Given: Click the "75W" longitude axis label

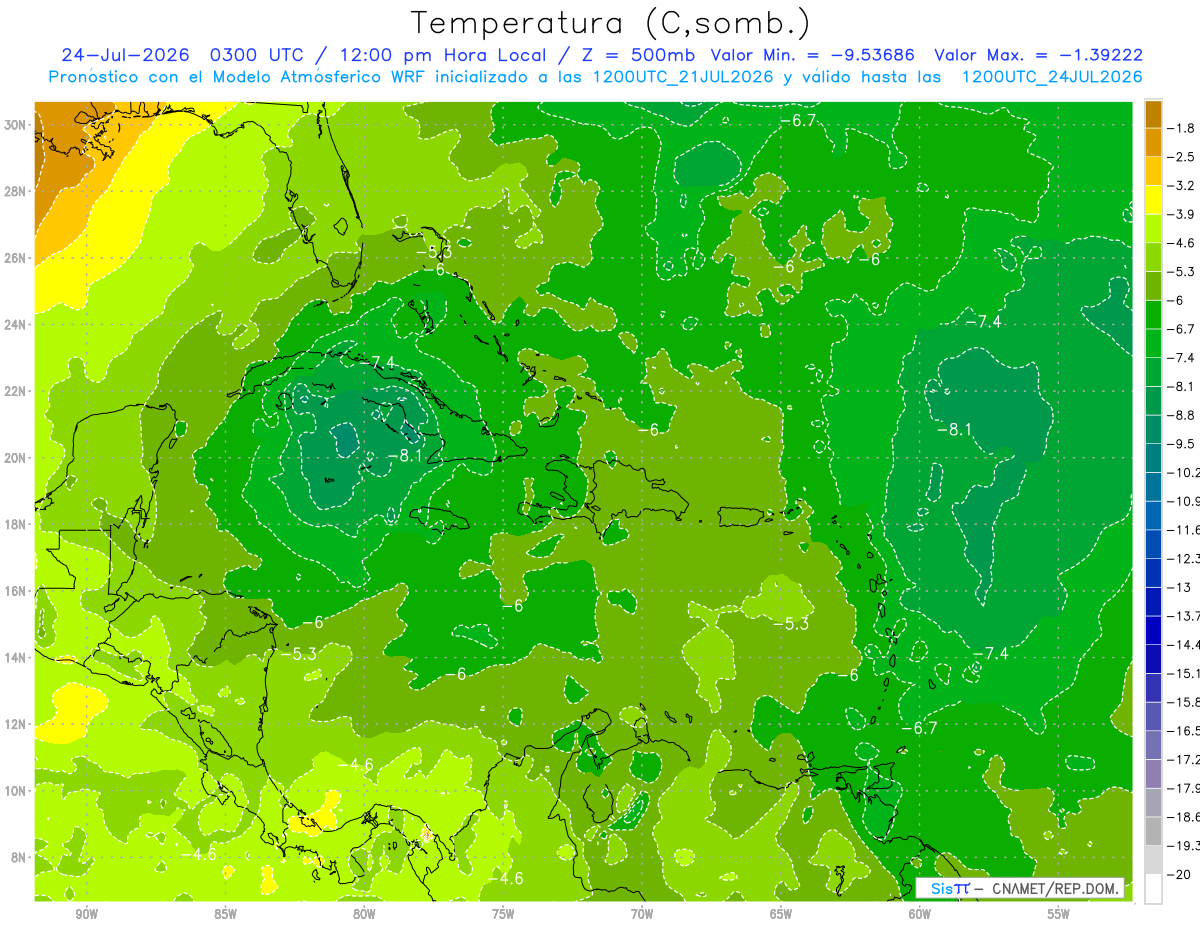Looking at the screenshot, I should click(x=503, y=914).
